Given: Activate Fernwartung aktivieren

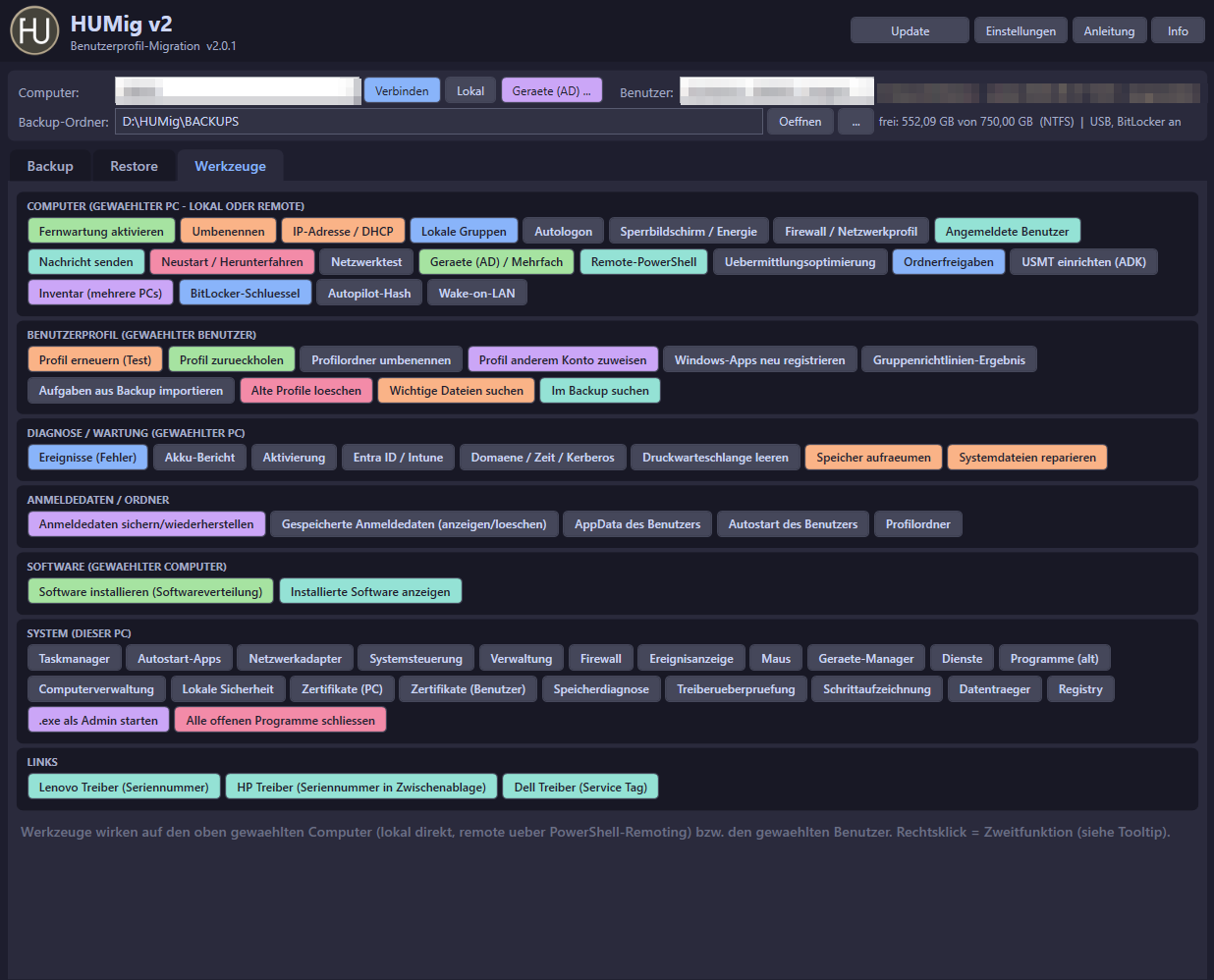Looking at the screenshot, I should coord(101,232).
